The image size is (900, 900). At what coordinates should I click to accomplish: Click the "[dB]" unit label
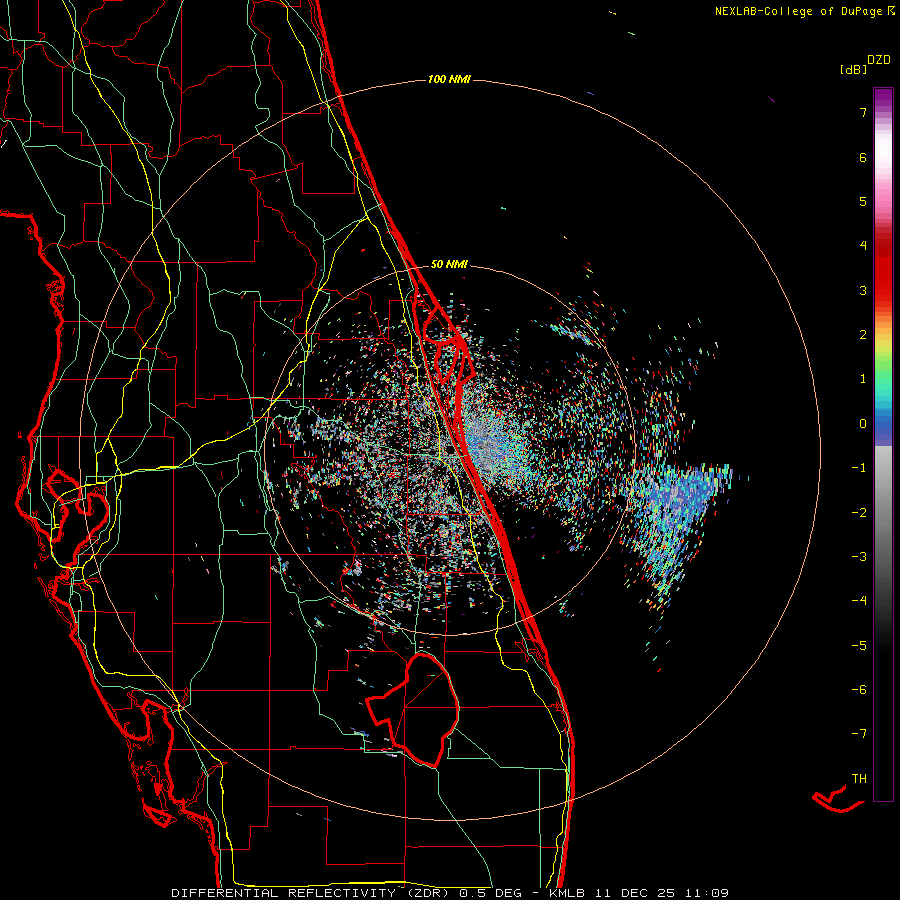[x=854, y=69]
